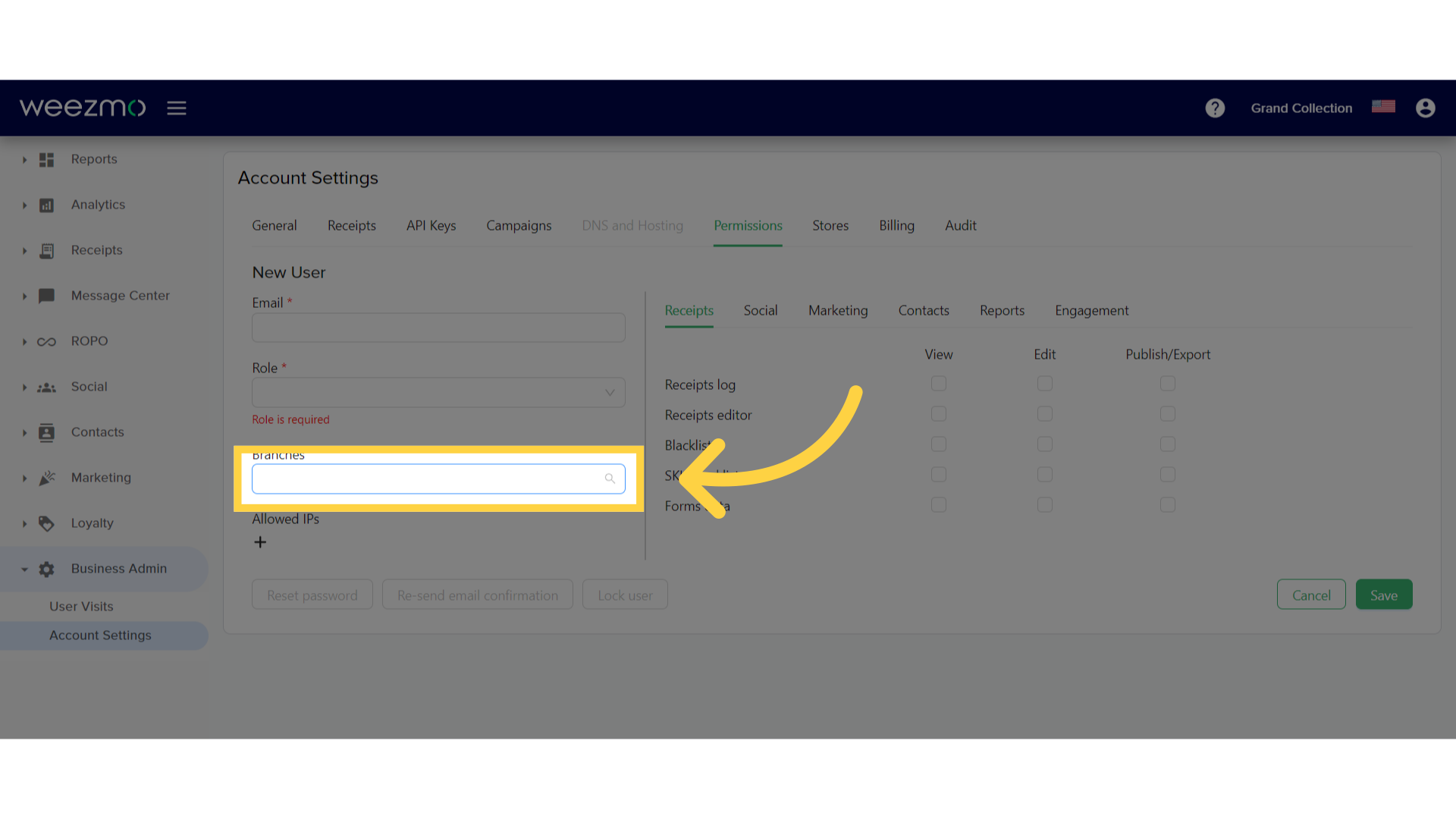This screenshot has height=819, width=1456.
Task: Toggle the hamburger menu icon
Action: pos(177,108)
